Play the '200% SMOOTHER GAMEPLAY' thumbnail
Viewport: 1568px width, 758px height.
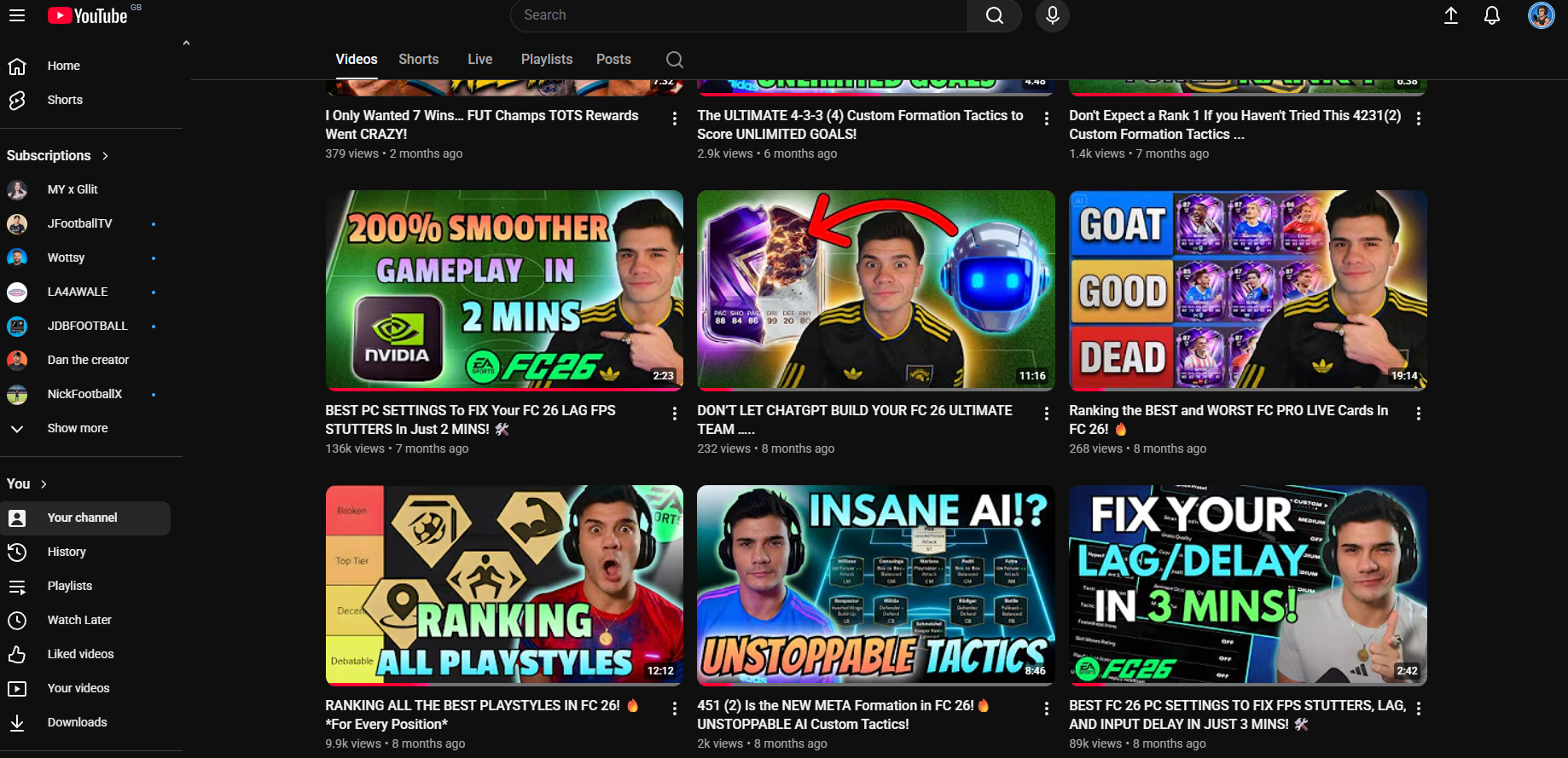[x=504, y=290]
